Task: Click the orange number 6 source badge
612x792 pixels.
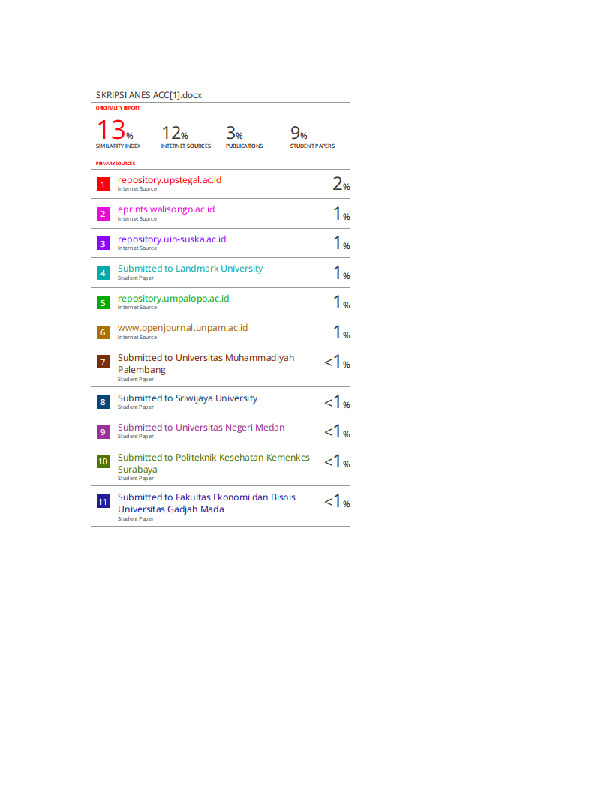Action: point(103,332)
